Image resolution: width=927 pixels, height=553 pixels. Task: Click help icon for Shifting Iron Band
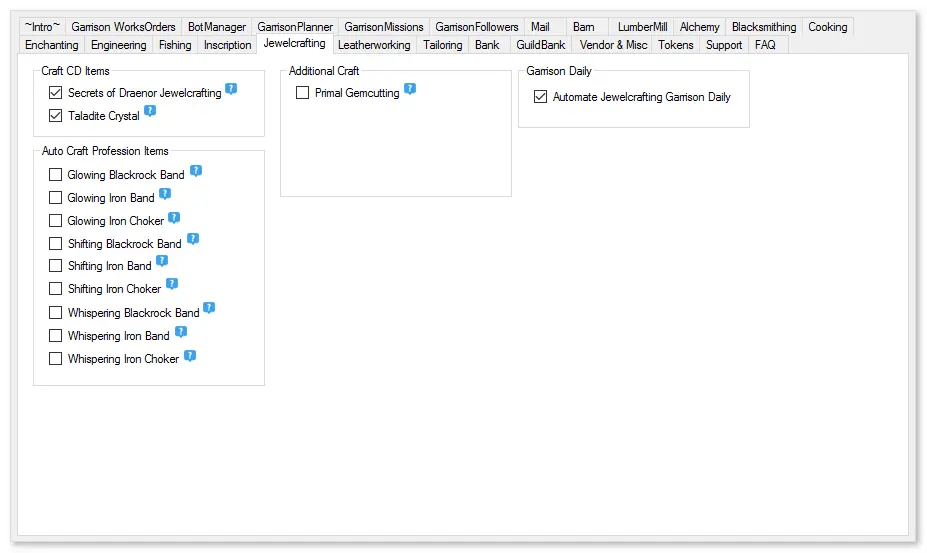point(162,261)
